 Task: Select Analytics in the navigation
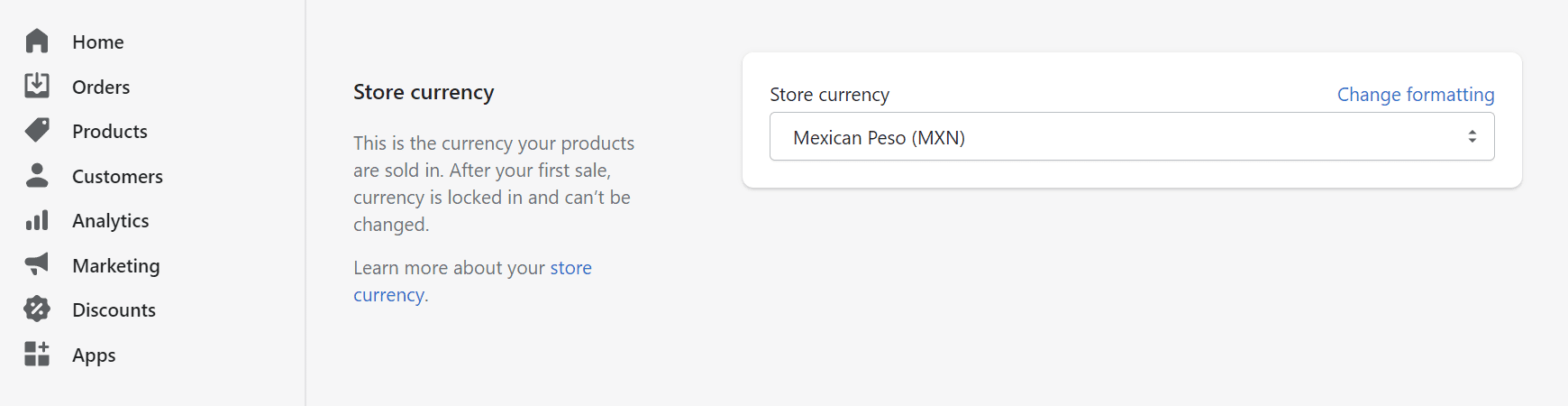click(111, 221)
